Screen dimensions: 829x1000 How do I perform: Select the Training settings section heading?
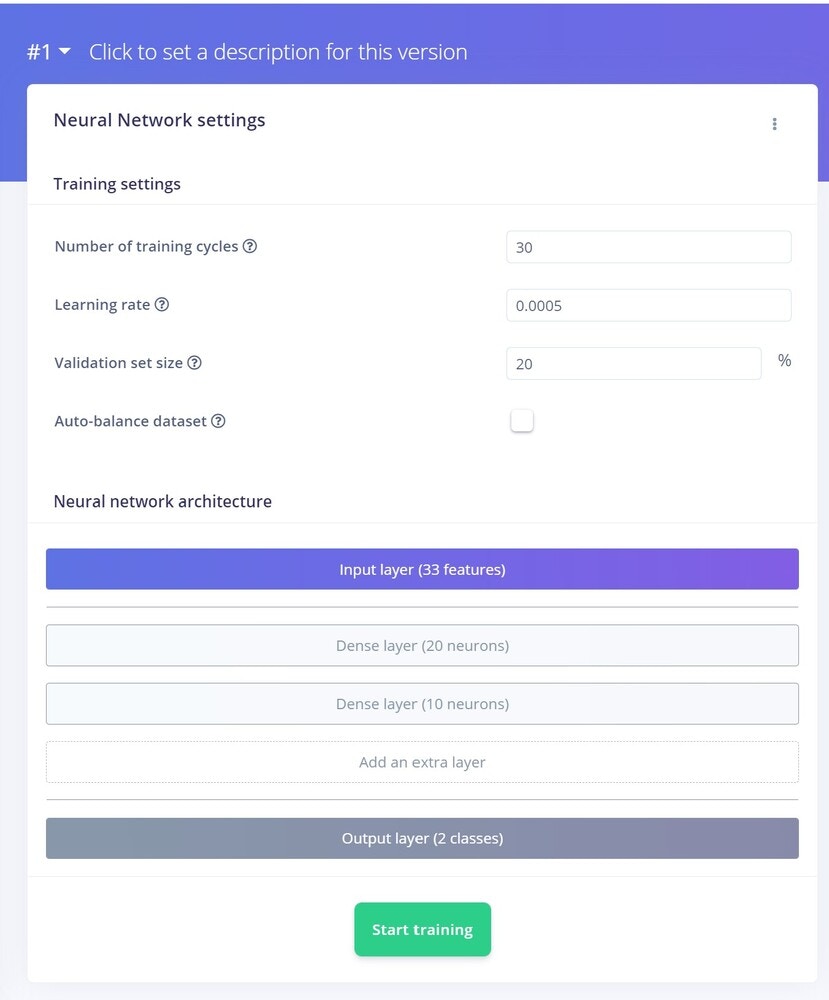pyautogui.click(x=117, y=184)
